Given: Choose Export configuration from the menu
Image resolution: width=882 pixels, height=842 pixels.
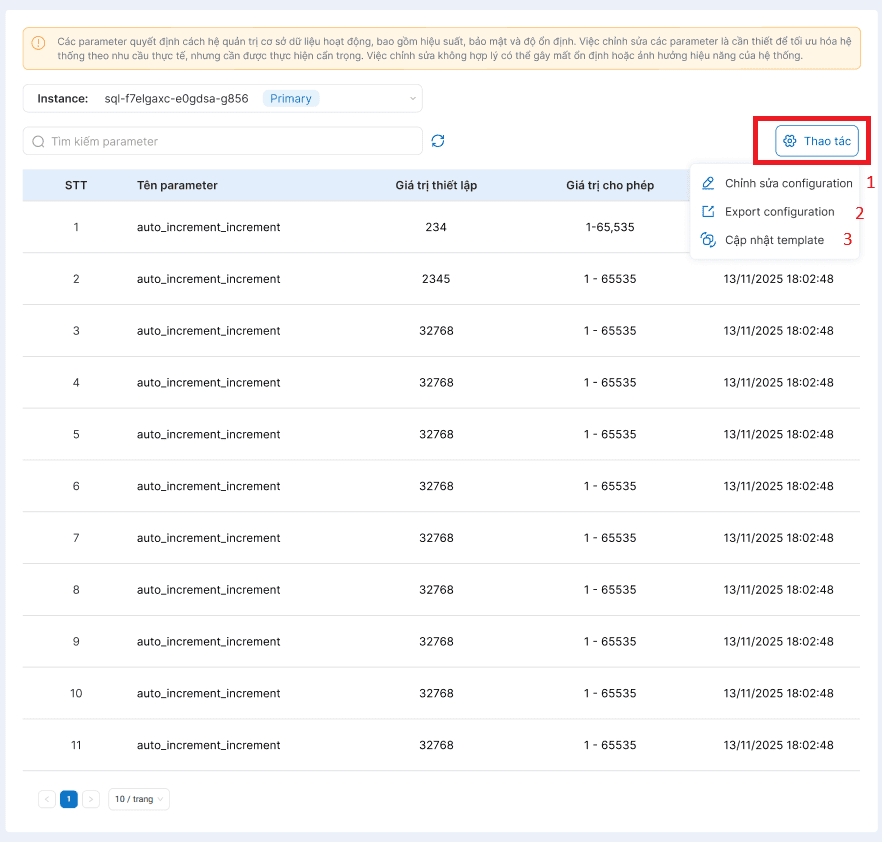Looking at the screenshot, I should click(x=779, y=212).
